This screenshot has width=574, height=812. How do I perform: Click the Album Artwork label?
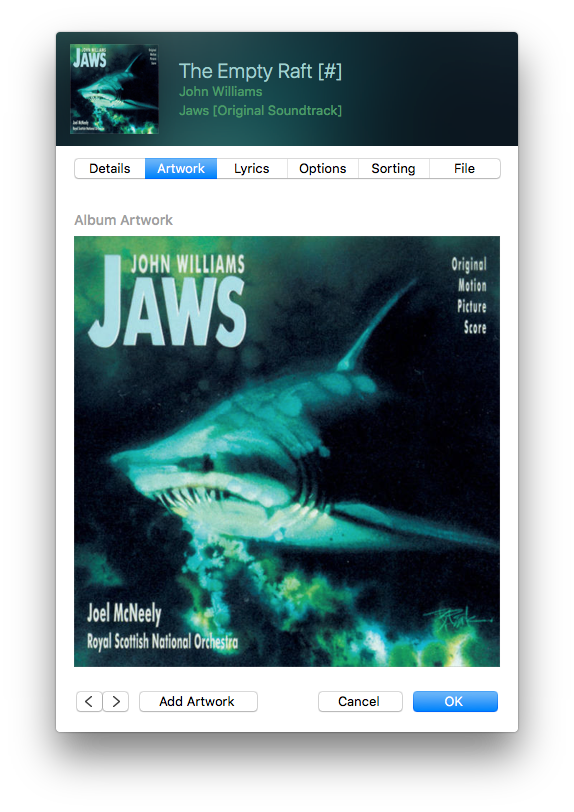click(123, 220)
